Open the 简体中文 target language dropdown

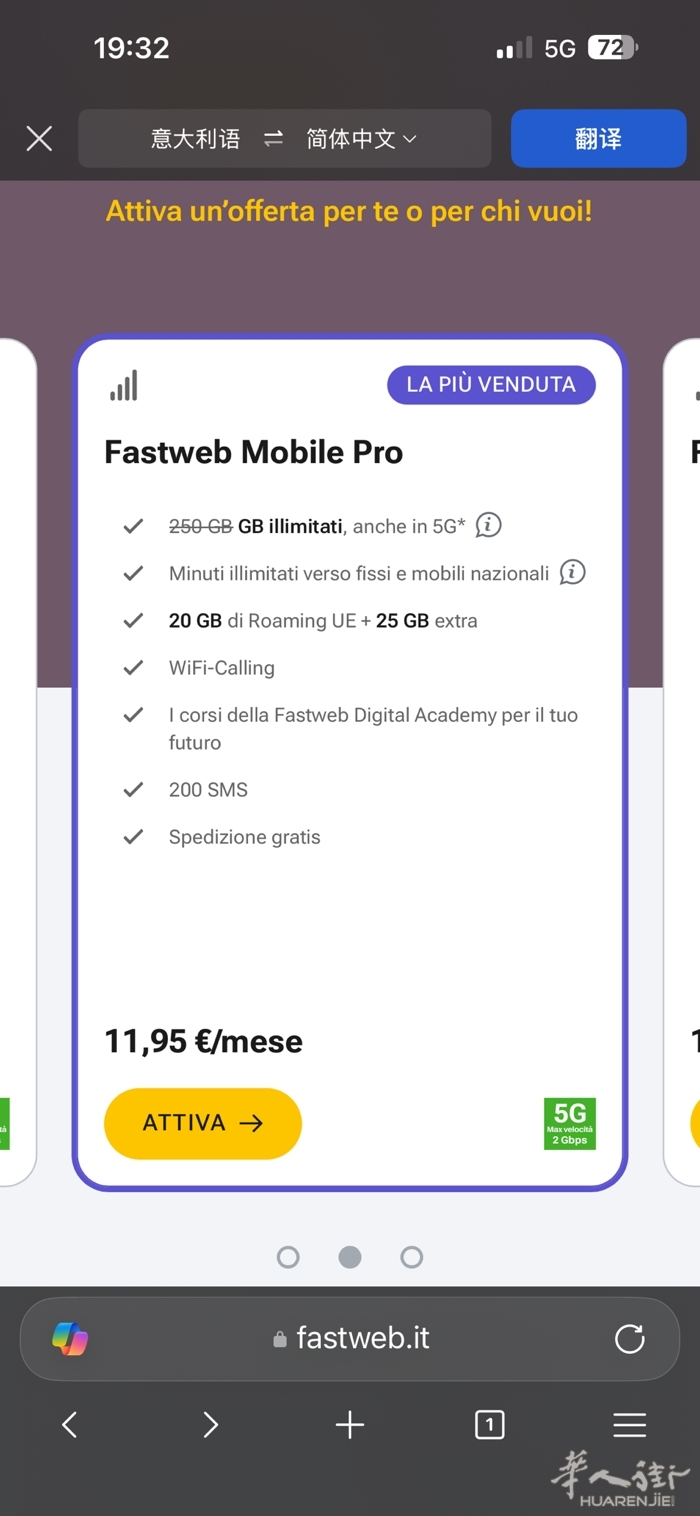[361, 139]
